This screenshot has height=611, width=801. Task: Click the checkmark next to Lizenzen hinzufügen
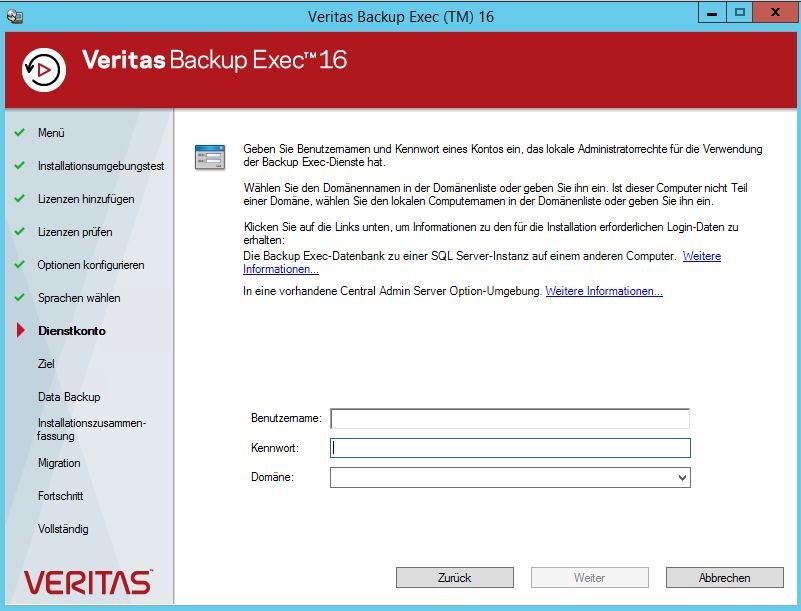[x=19, y=199]
